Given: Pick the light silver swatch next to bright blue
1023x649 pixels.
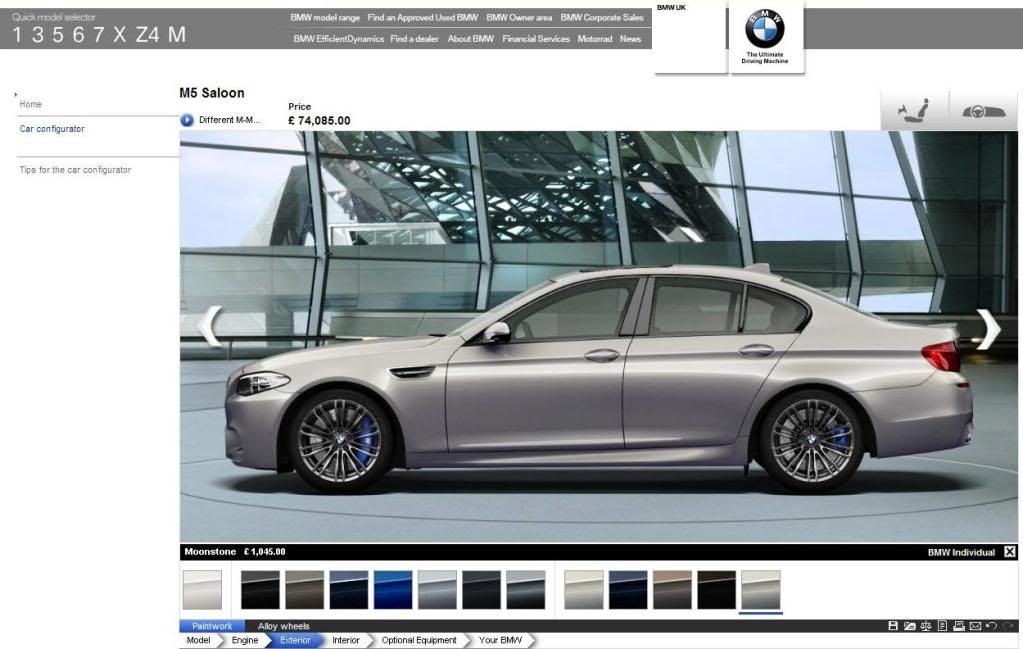Looking at the screenshot, I should pos(437,590).
